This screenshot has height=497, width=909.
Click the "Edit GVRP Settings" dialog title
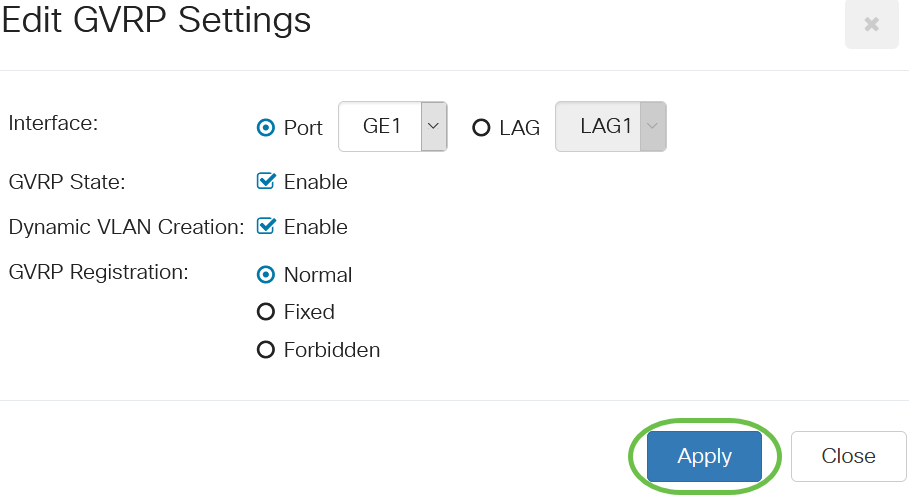(157, 20)
